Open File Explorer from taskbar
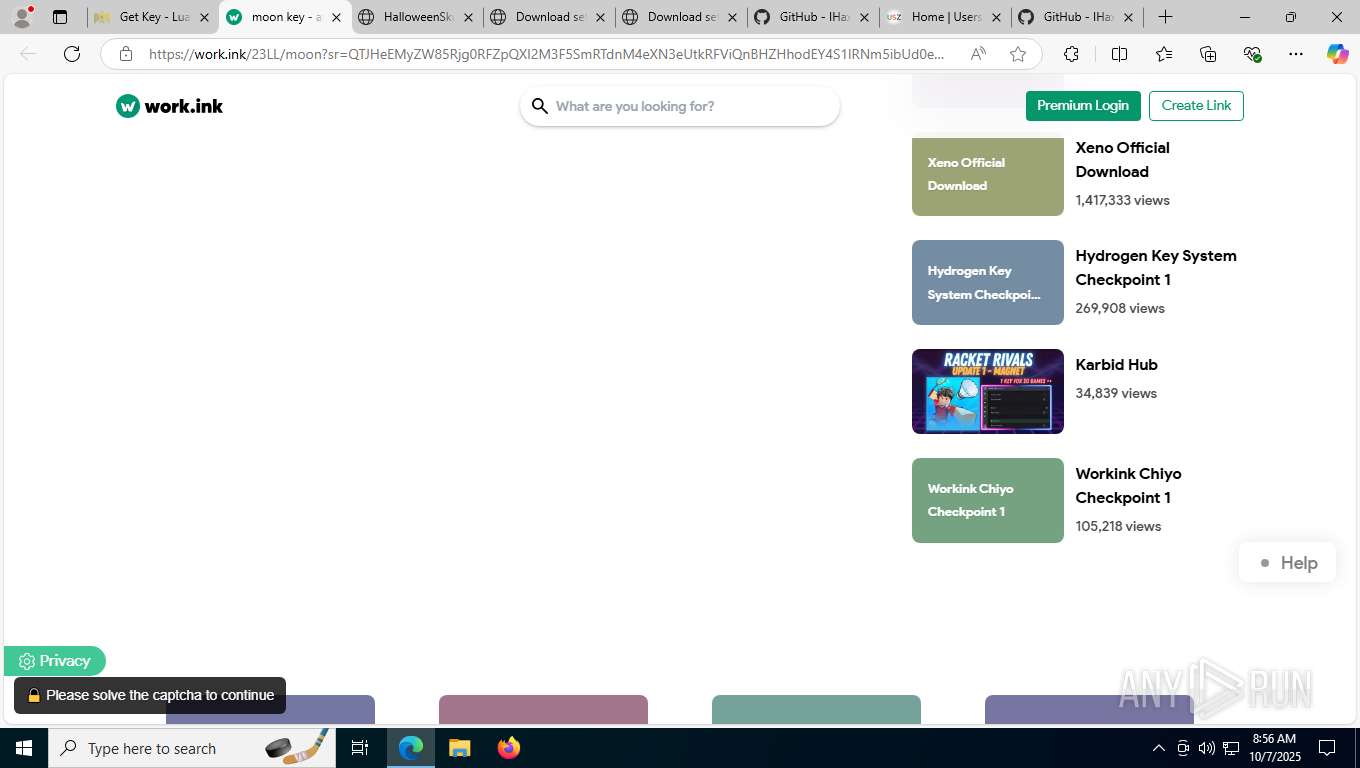The width and height of the screenshot is (1360, 768). 459,748
